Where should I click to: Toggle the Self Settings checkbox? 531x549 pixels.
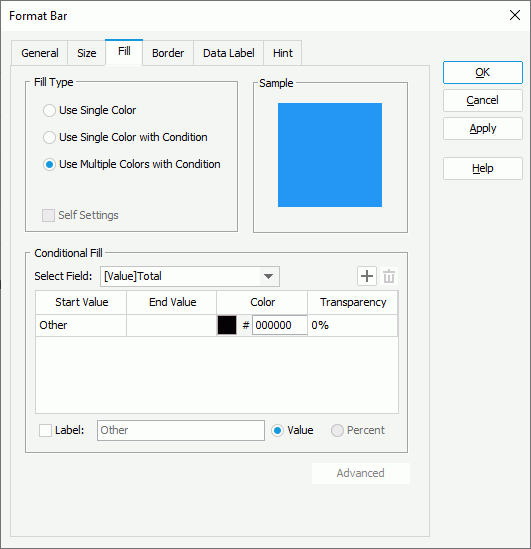pos(80,215)
